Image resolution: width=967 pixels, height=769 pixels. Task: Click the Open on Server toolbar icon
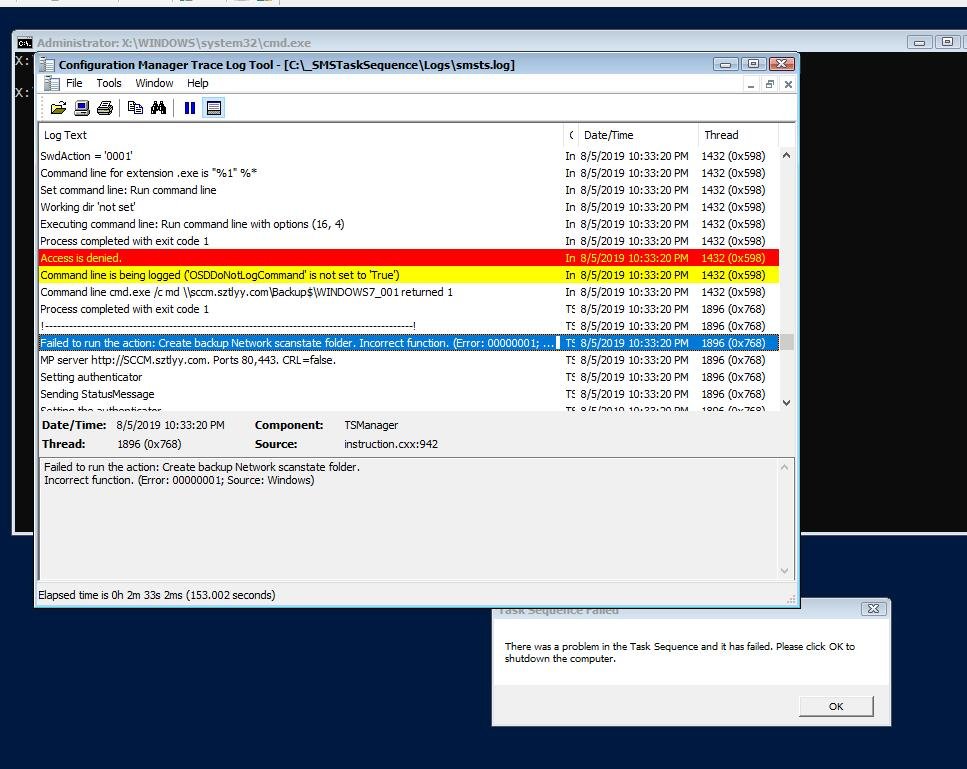[x=81, y=108]
